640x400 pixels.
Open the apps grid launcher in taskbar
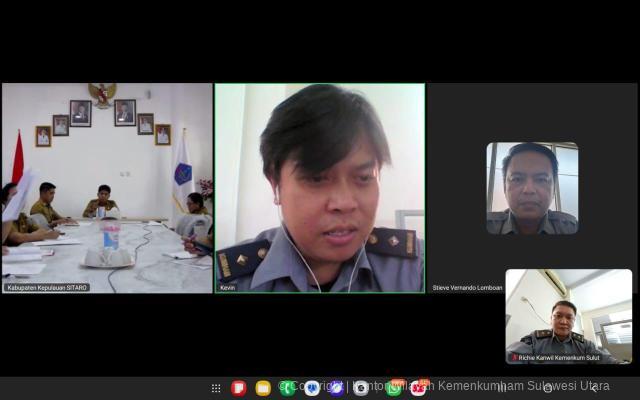click(216, 388)
